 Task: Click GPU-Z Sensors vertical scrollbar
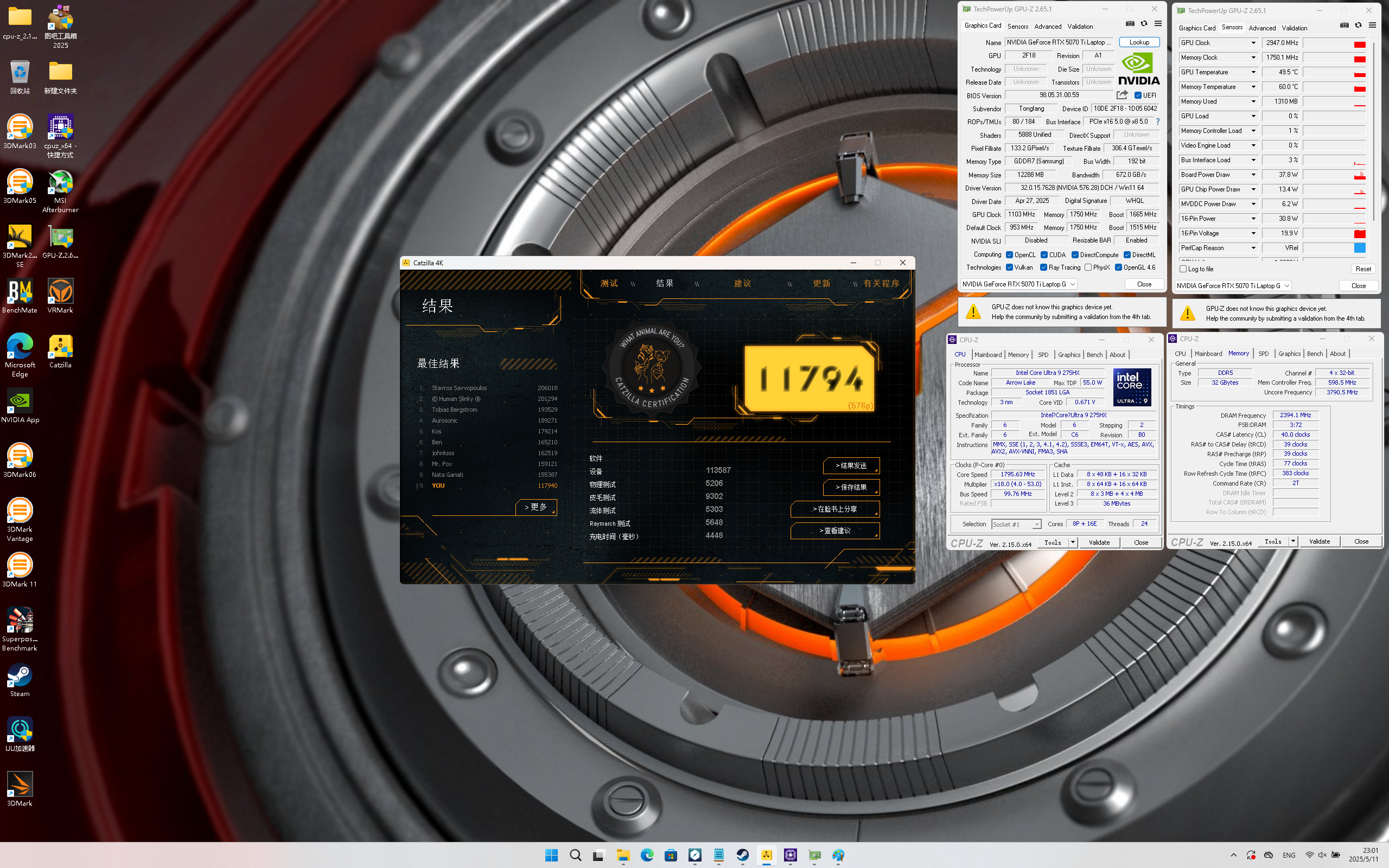coord(1373,130)
